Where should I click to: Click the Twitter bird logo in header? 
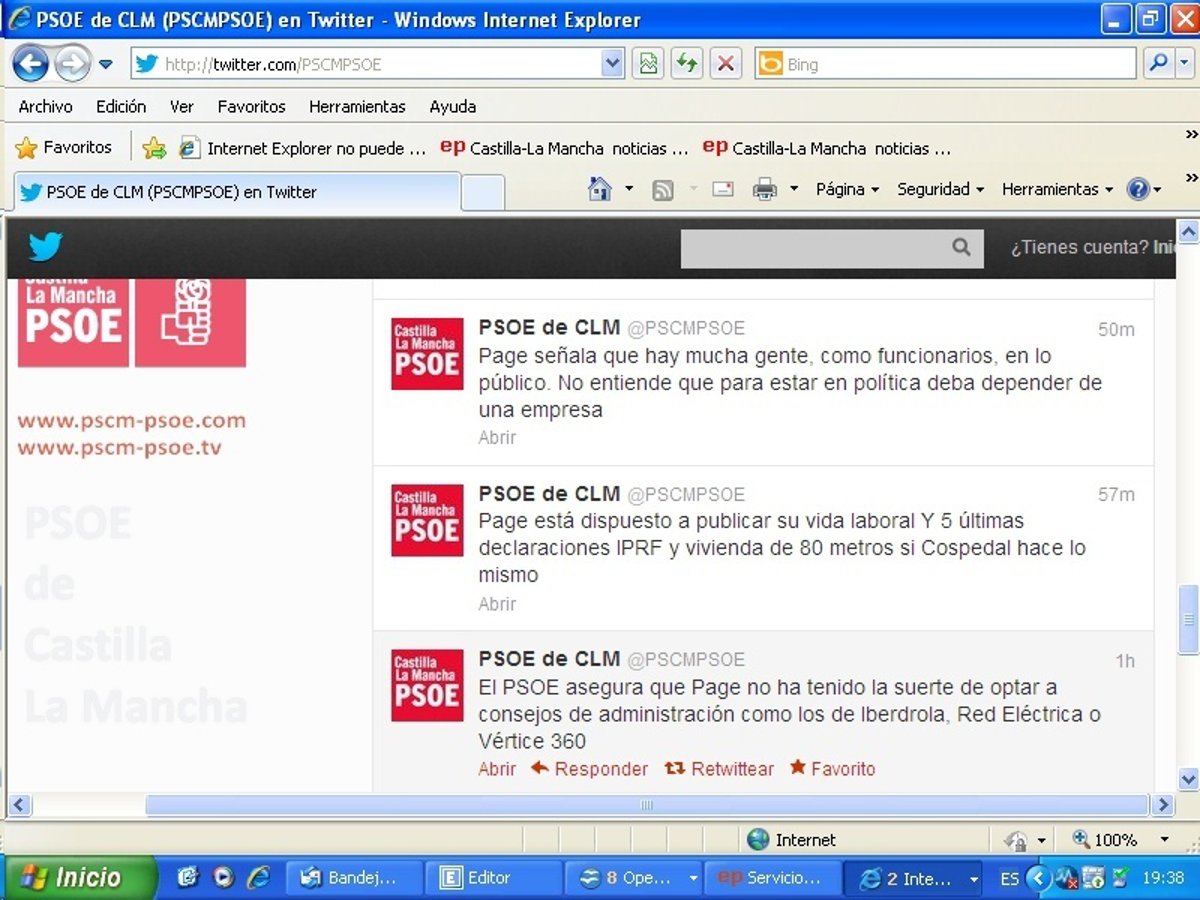pos(45,246)
